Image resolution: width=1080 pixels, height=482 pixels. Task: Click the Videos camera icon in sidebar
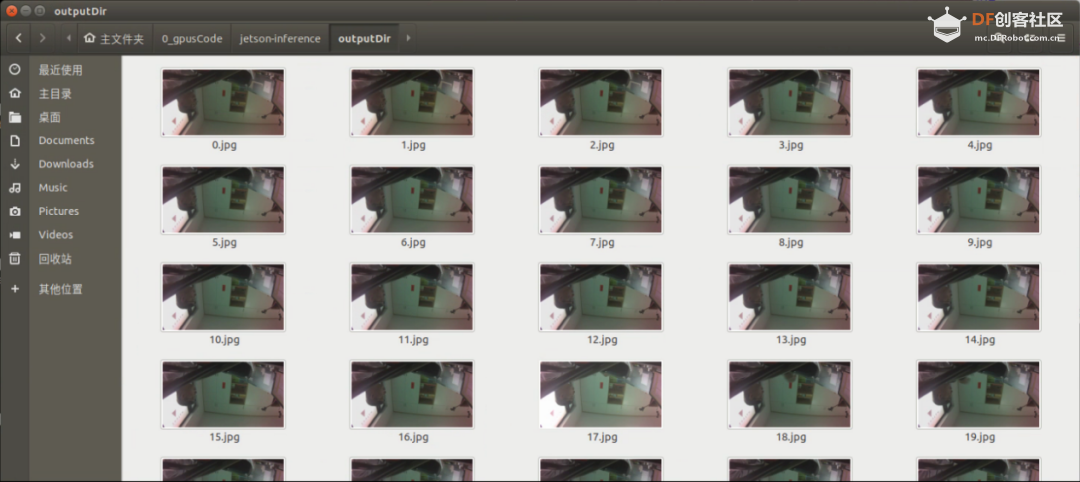pyautogui.click(x=15, y=235)
